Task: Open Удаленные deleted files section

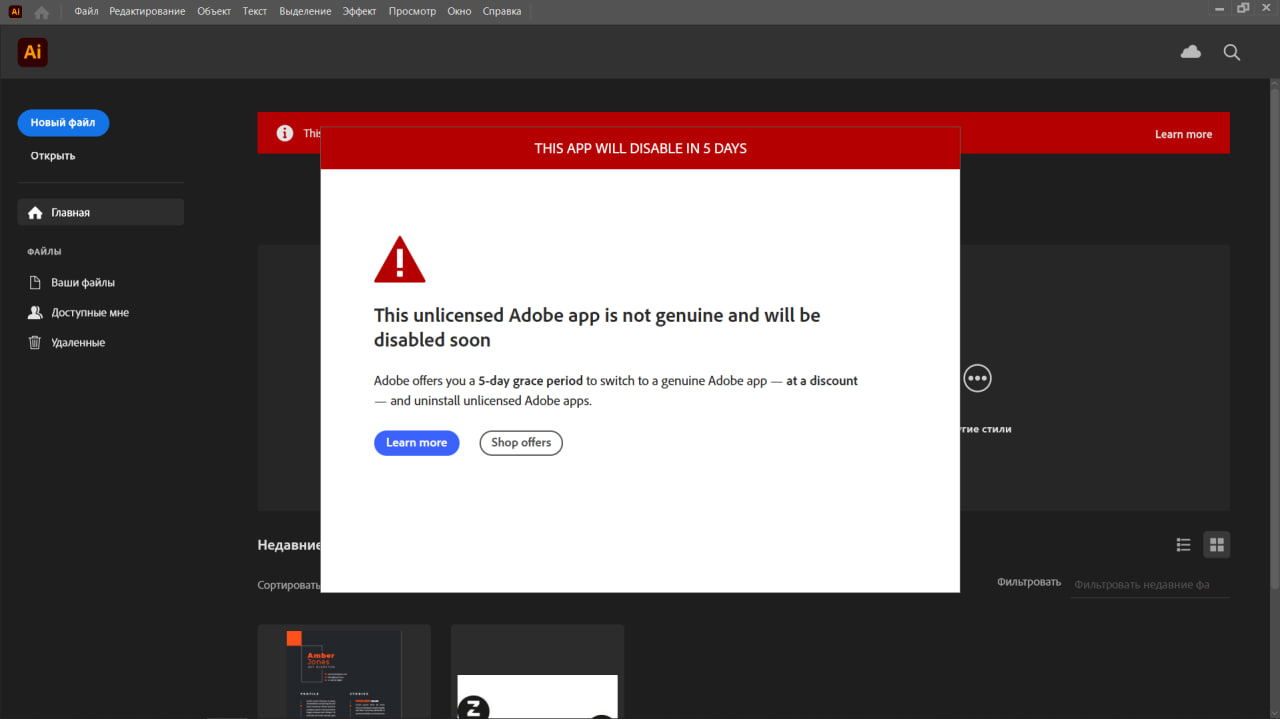Action: (x=77, y=343)
